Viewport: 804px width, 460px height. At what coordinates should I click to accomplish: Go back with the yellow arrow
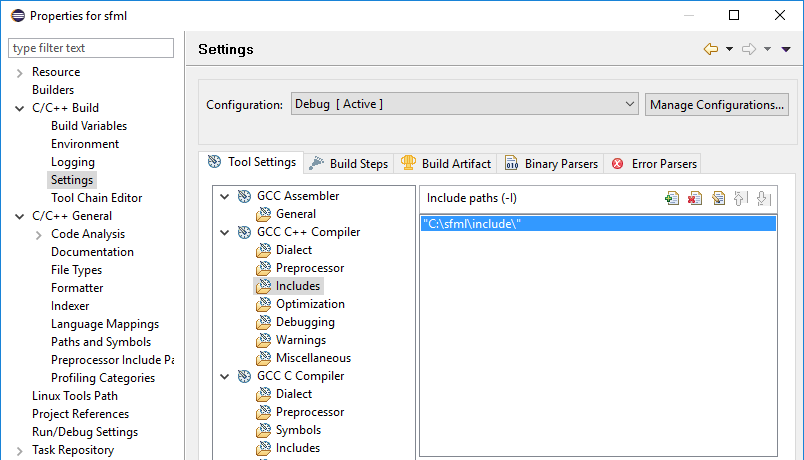point(711,49)
